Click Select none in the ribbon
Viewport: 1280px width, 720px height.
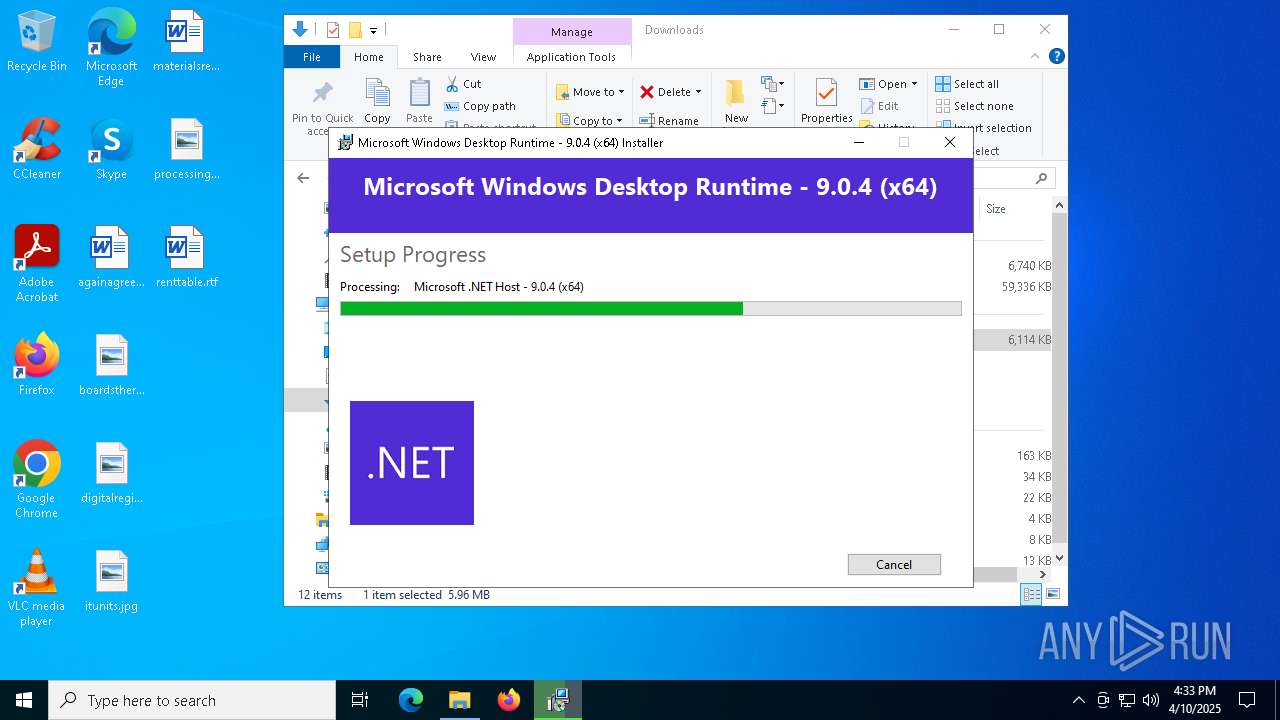[975, 106]
